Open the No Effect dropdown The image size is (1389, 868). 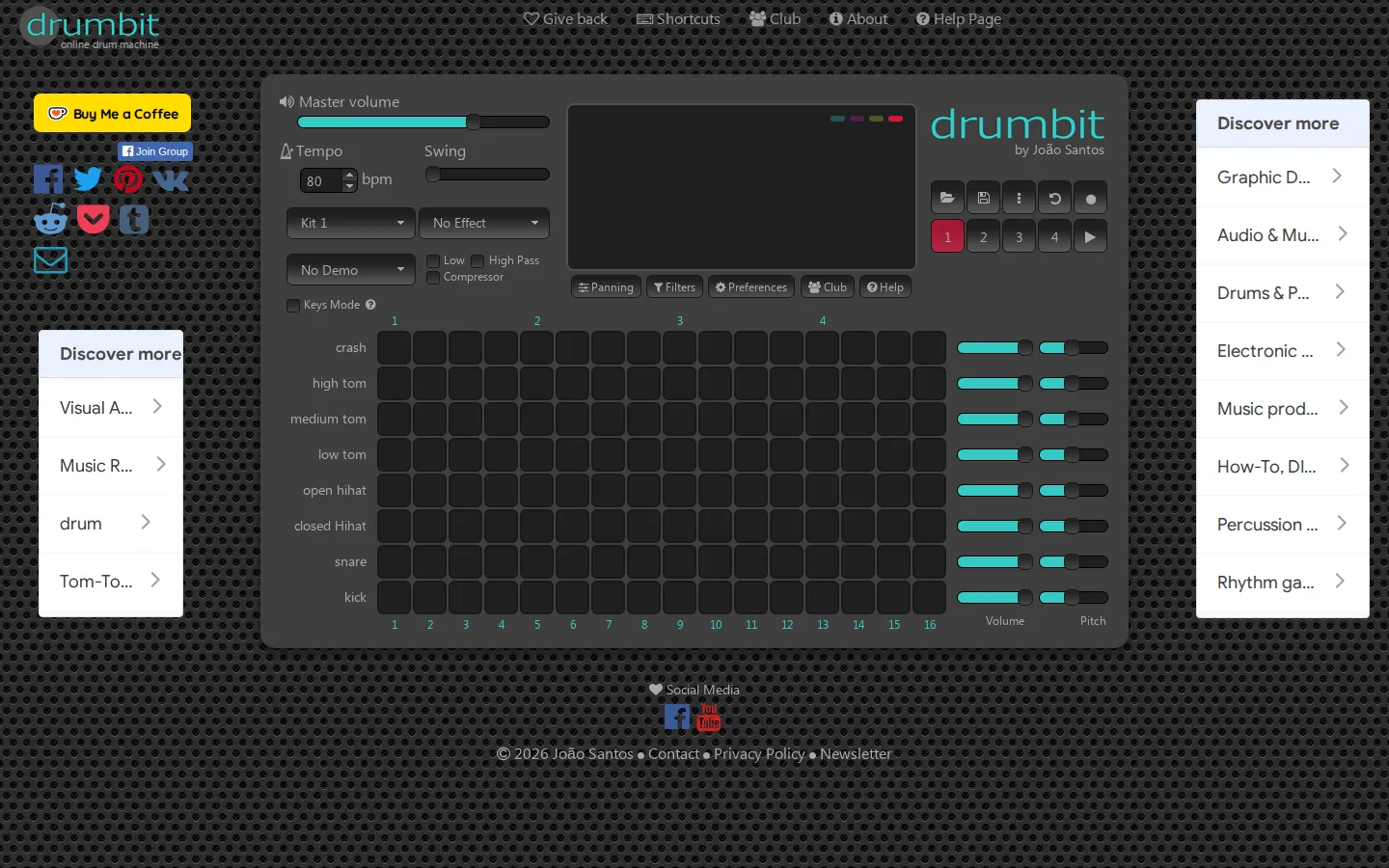484,223
